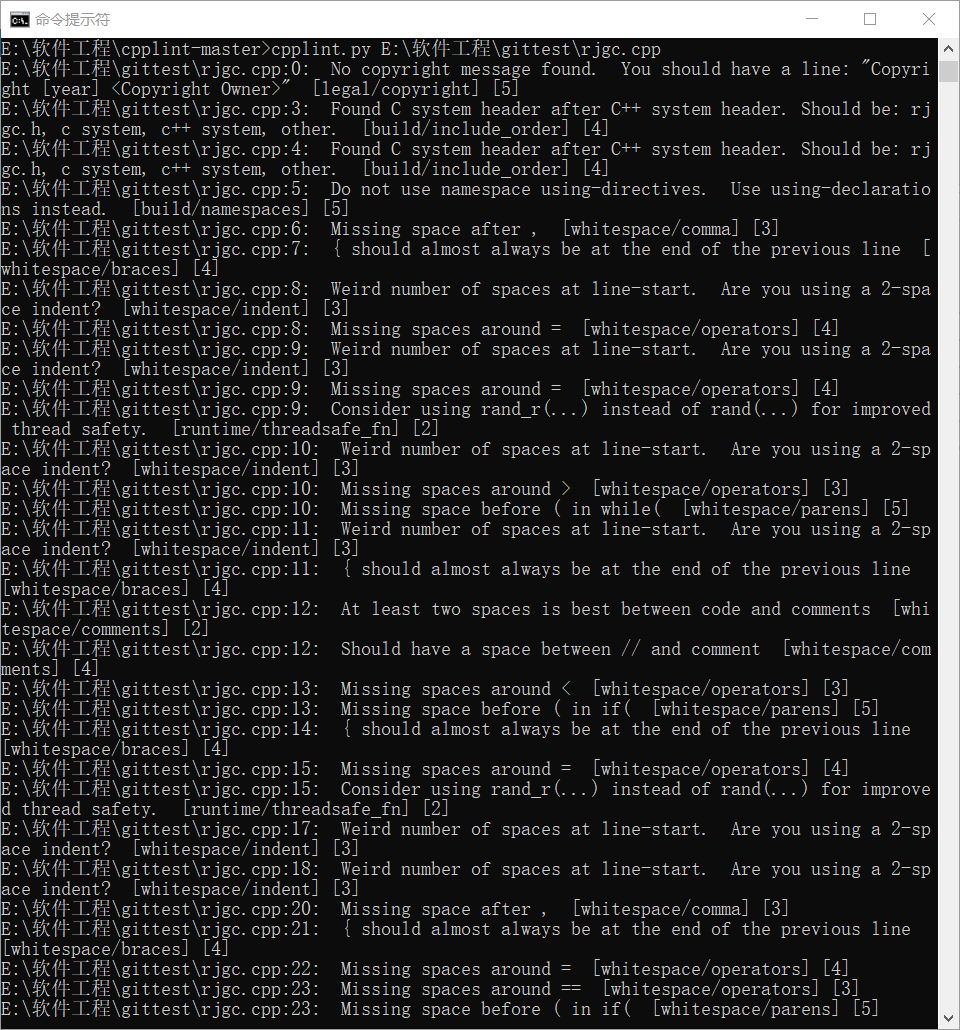Click the vertical scrollbar thumb
Image resolution: width=960 pixels, height=1030 pixels.
point(948,71)
